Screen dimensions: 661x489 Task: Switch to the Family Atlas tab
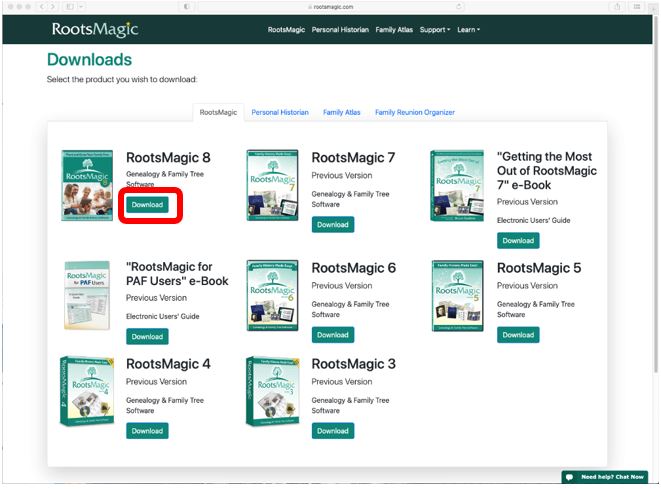click(x=341, y=113)
